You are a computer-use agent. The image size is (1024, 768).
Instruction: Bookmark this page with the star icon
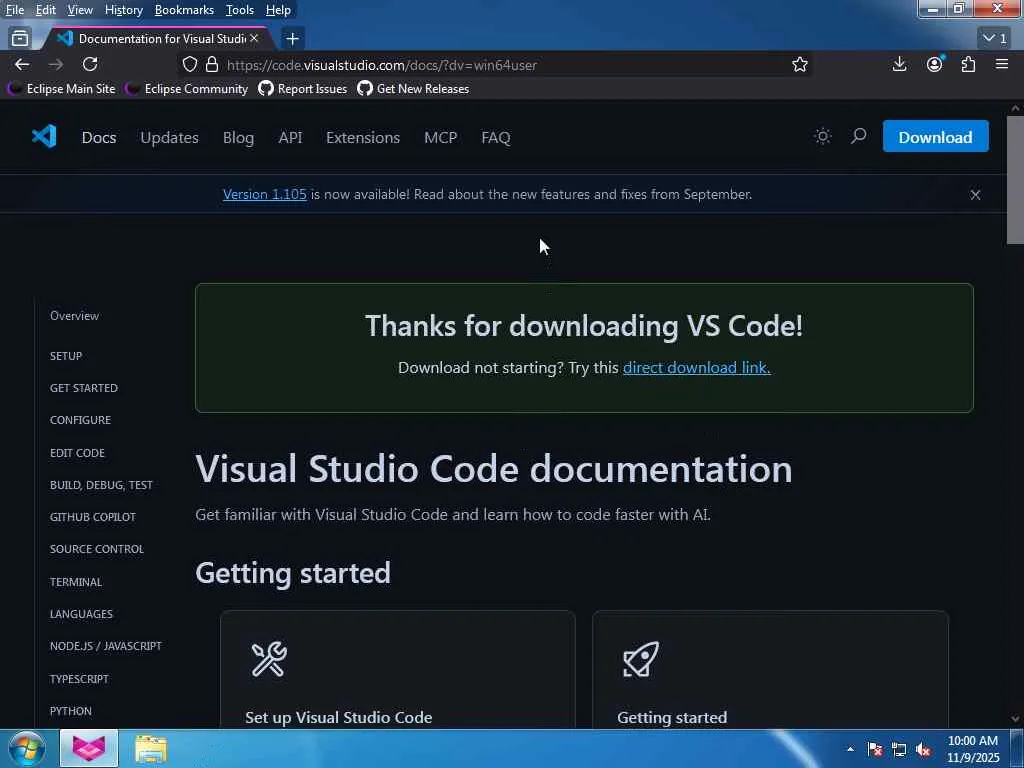tap(799, 65)
